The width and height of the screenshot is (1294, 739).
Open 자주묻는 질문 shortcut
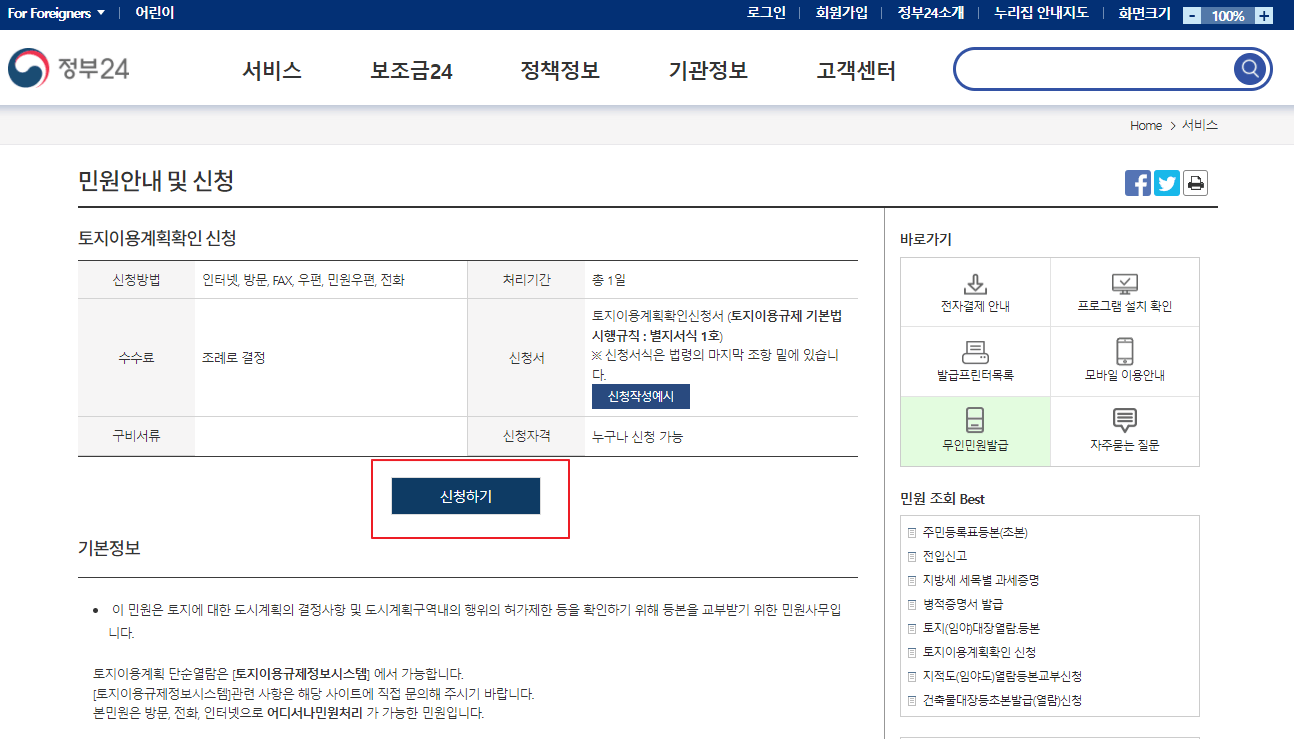[1125, 431]
